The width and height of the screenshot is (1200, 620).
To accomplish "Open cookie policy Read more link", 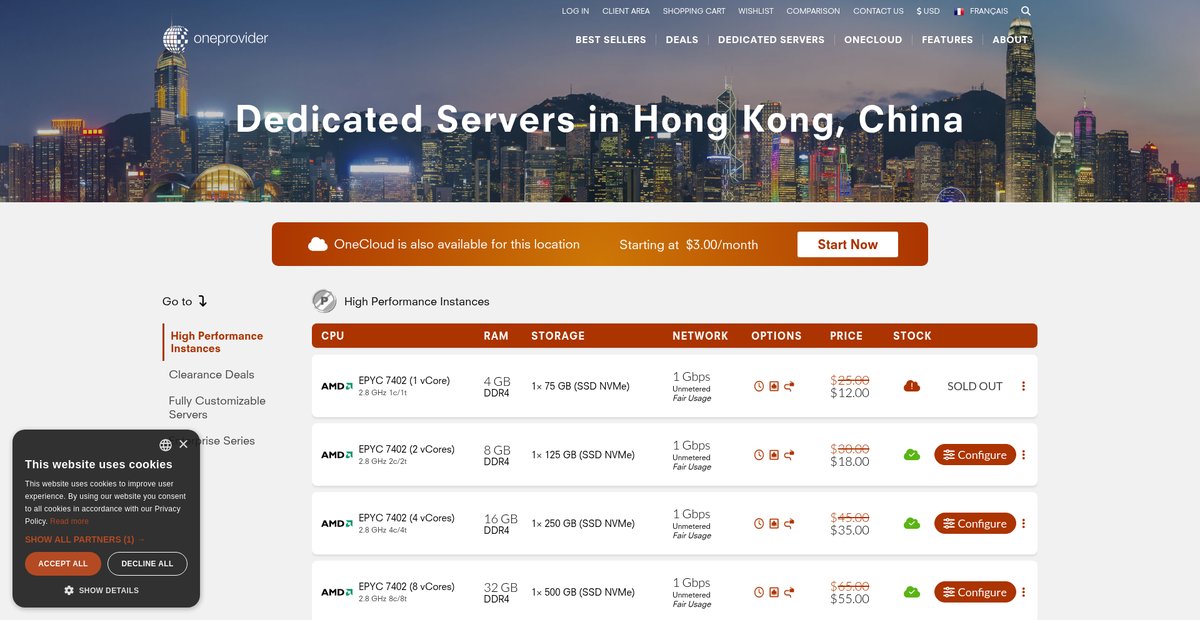I will point(69,521).
